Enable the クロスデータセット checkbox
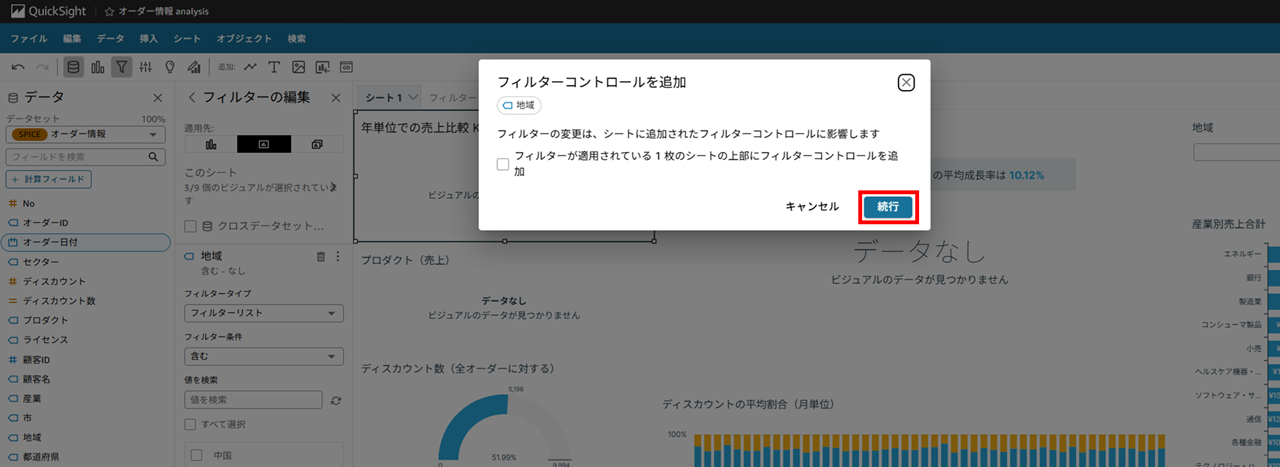 191,226
